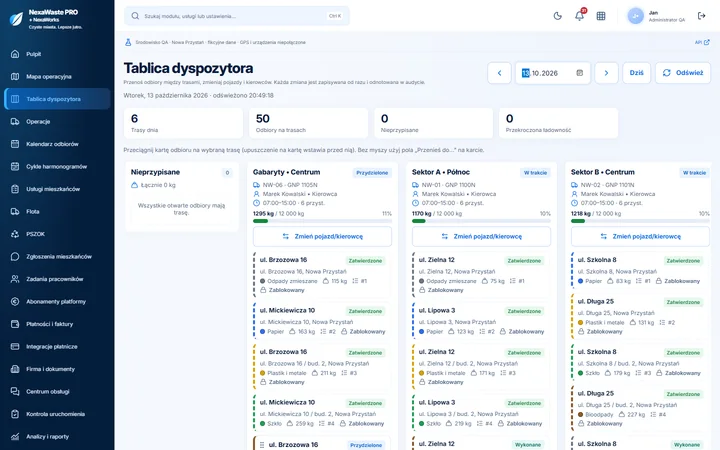
Task: Click W trakcie badge on Sektor A Północ
Action: click(x=535, y=173)
